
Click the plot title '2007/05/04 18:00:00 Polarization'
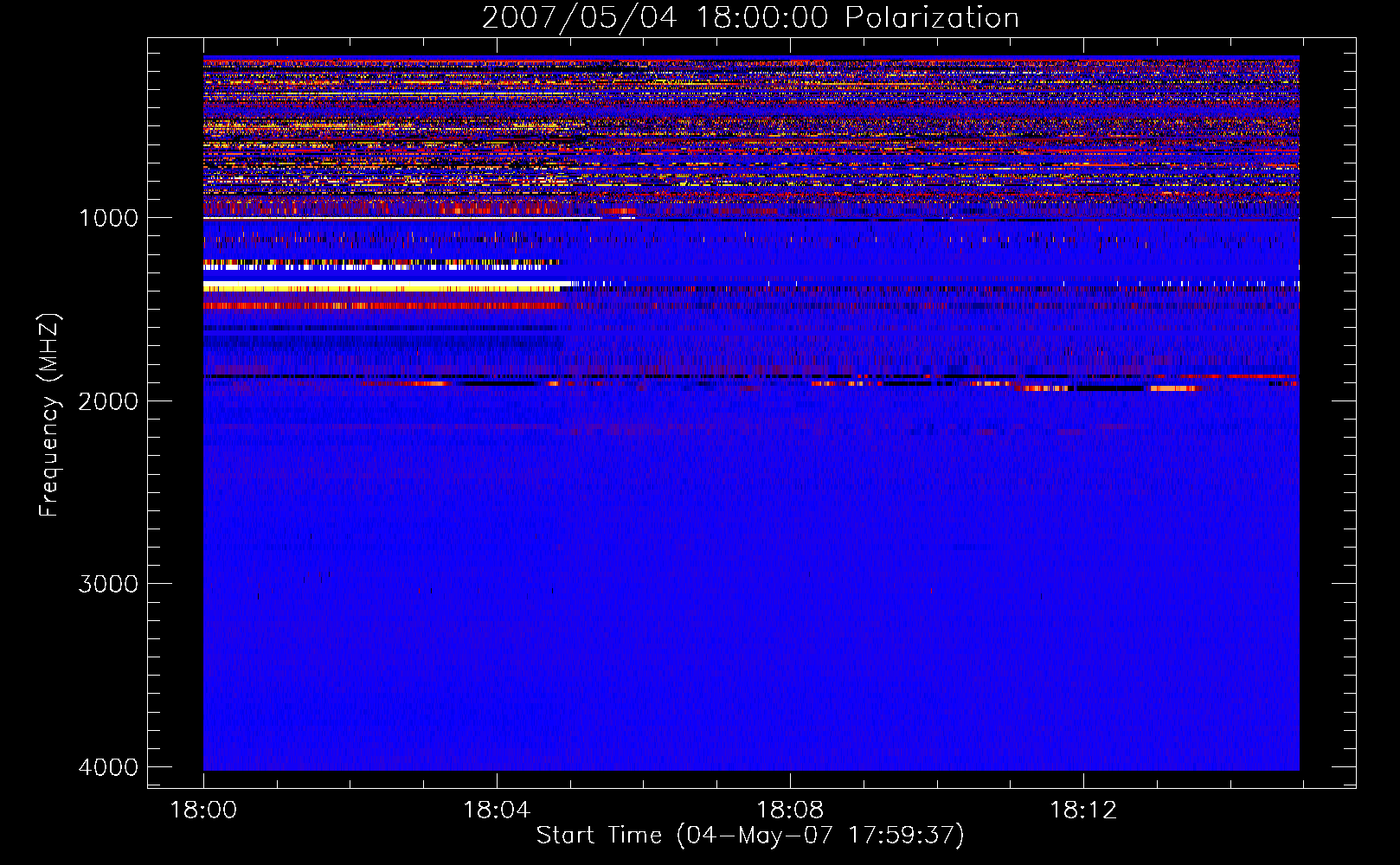point(750,18)
